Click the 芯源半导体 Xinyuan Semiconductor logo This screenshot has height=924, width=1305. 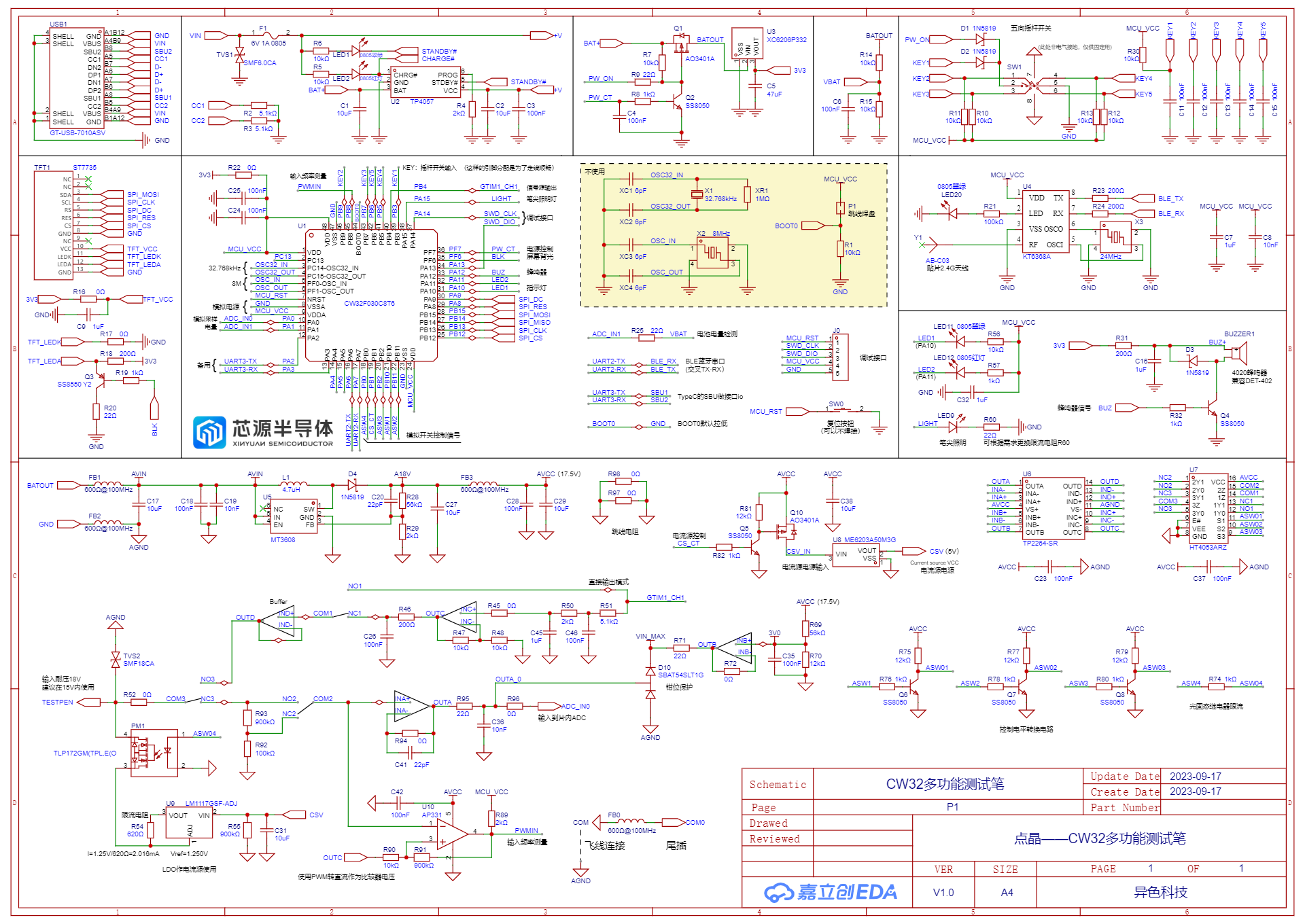pos(263,432)
